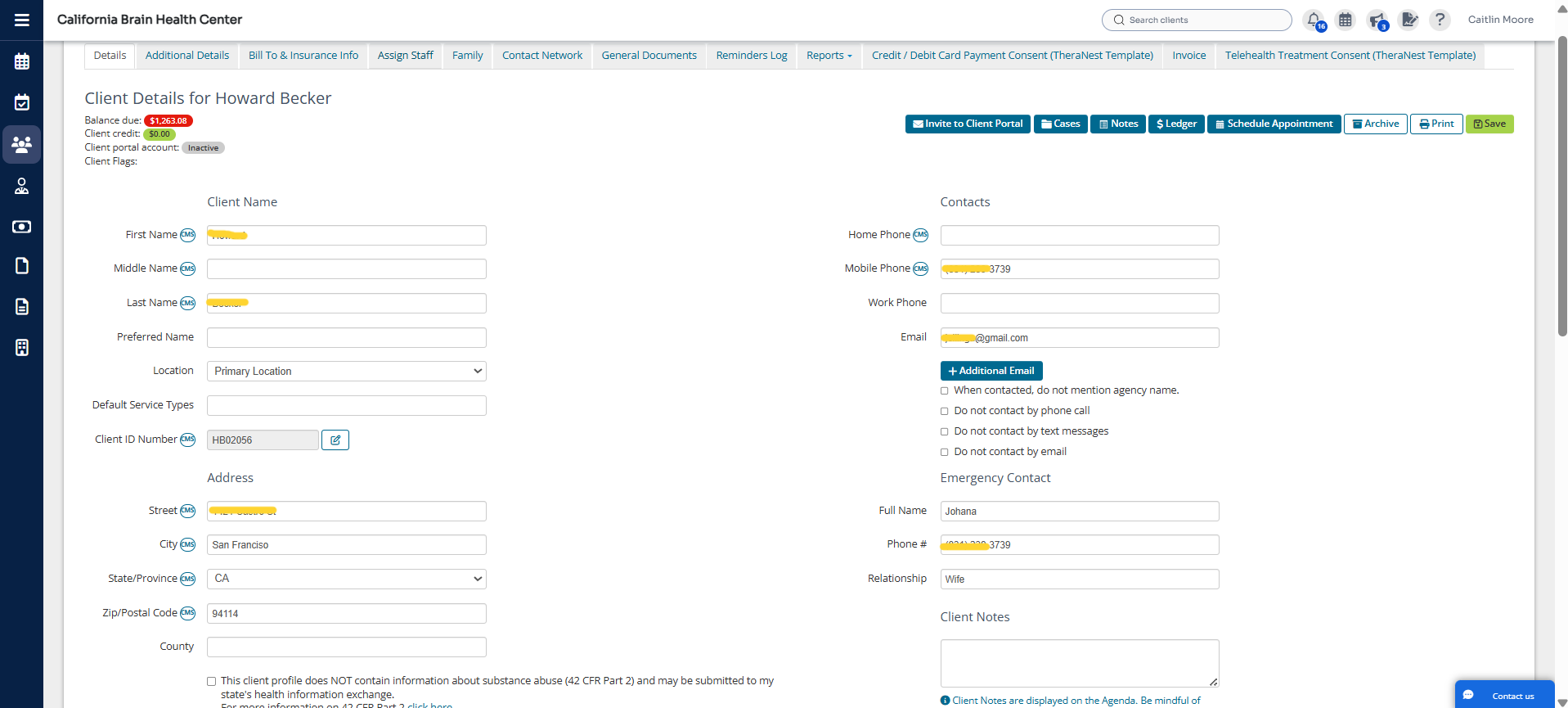
Task: Focus the Search clients field
Action: pyautogui.click(x=1197, y=20)
